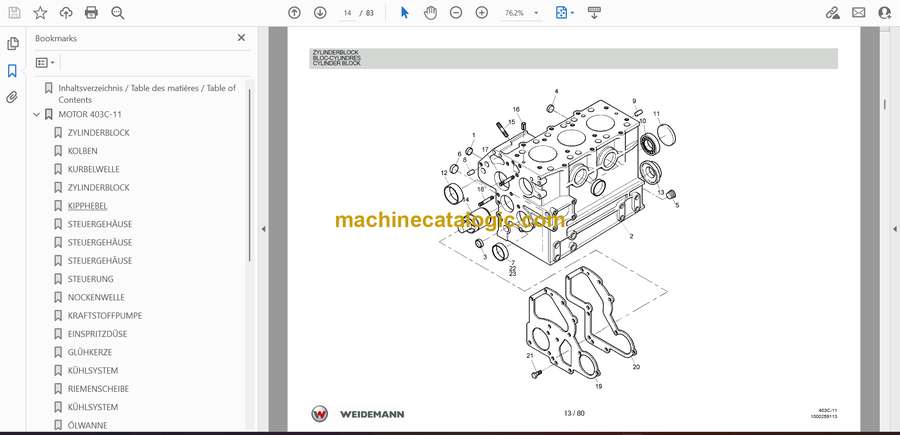The height and width of the screenshot is (435, 900).
Task: Click the KIPPHEBEL bookmark ribbon icon
Action: click(58, 205)
